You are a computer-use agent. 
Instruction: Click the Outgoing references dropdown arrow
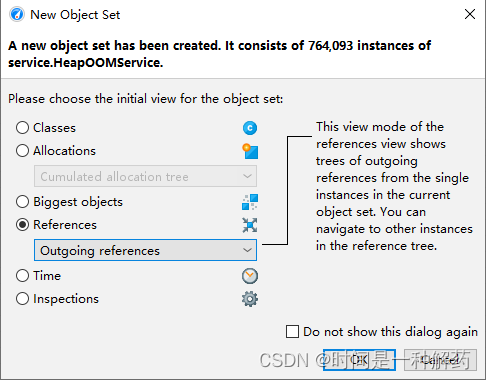click(x=247, y=250)
